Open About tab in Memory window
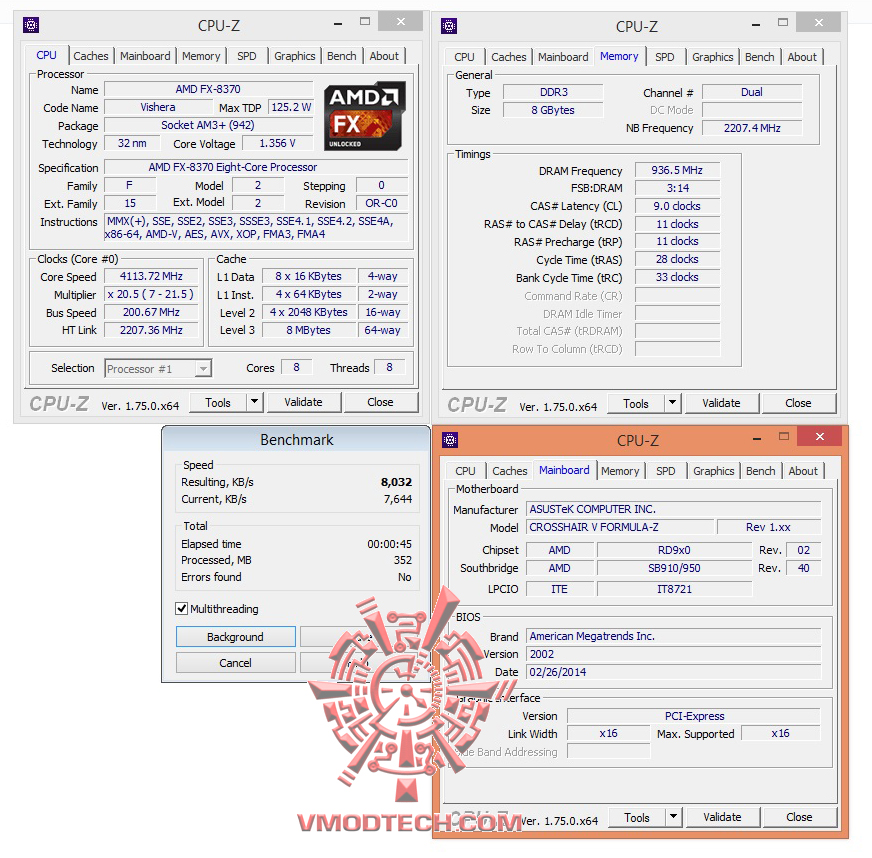Viewport: 872px width, 858px height. pyautogui.click(x=802, y=57)
